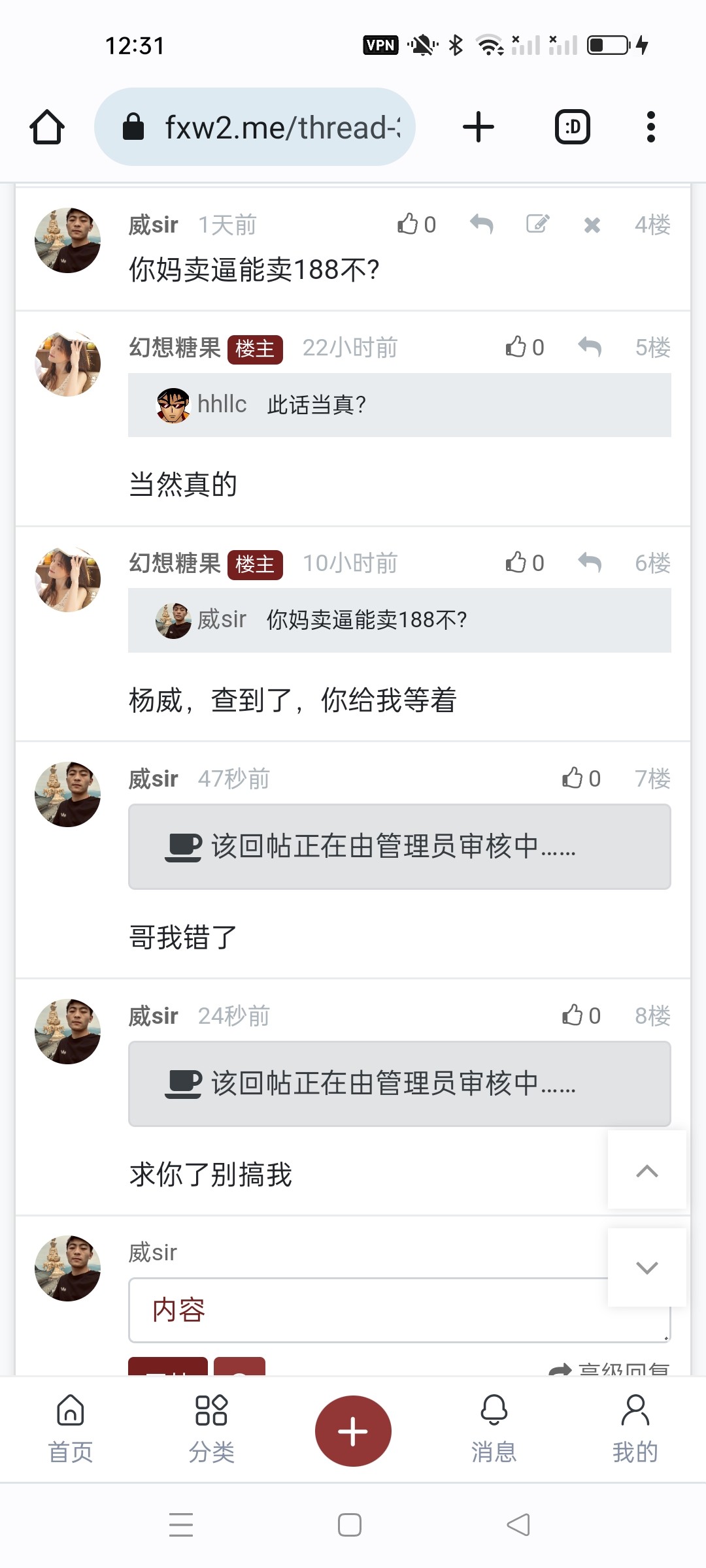
Task: Jump to bottom with down chevron
Action: (x=647, y=1267)
